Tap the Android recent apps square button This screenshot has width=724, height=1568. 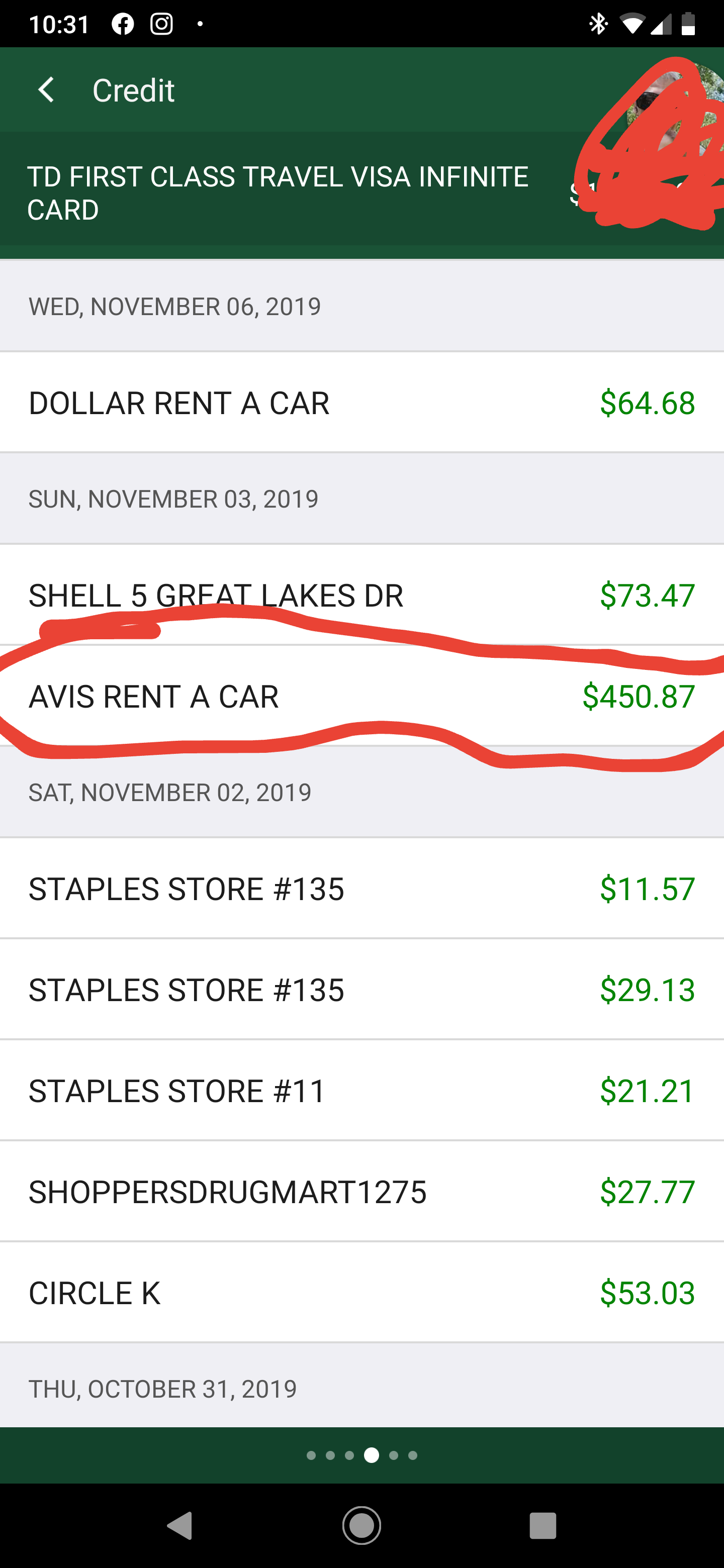542,1525
